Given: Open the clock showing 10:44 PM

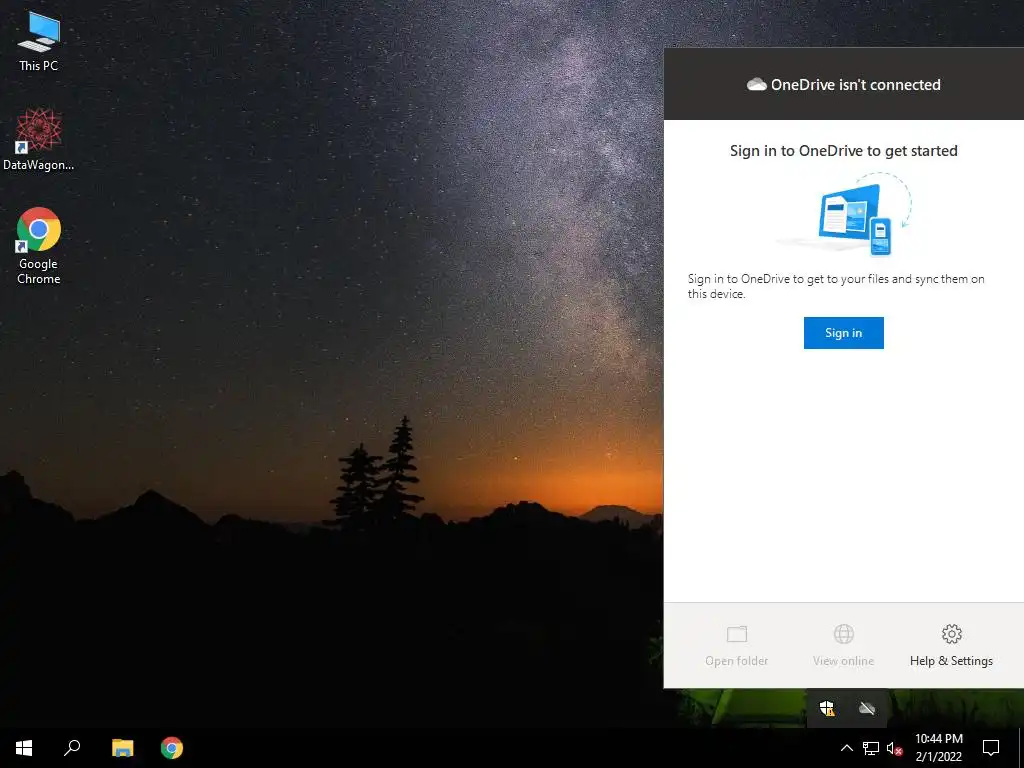Looking at the screenshot, I should point(938,748).
